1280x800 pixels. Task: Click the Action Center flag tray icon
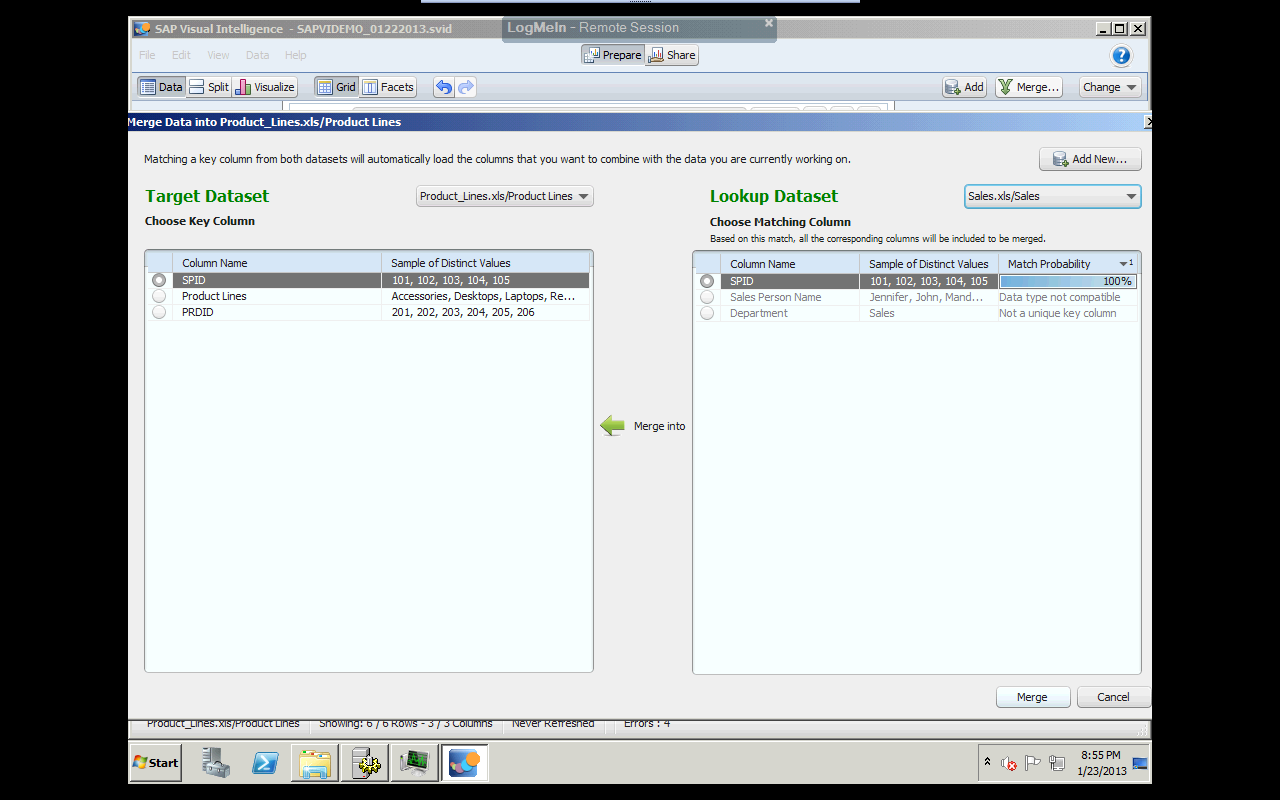coord(1033,763)
